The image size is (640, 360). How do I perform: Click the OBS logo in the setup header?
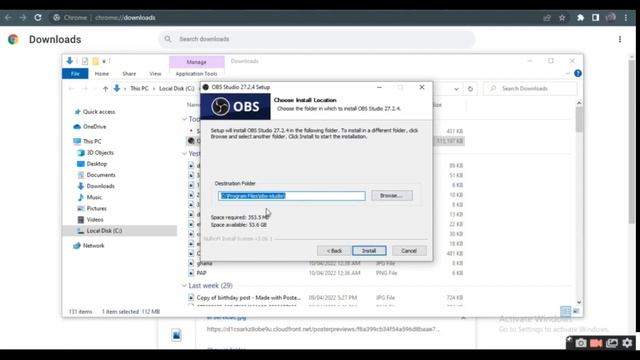pyautogui.click(x=236, y=107)
